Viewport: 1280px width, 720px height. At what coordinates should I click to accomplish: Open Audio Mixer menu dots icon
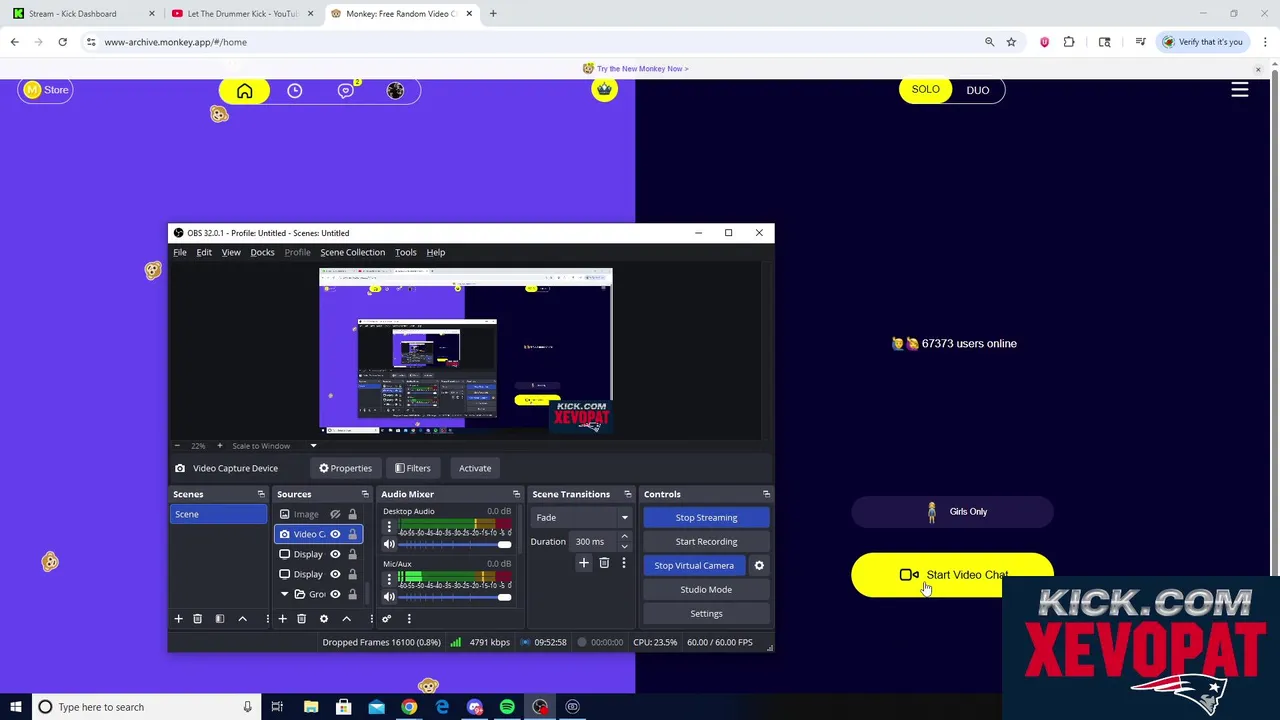coord(409,619)
